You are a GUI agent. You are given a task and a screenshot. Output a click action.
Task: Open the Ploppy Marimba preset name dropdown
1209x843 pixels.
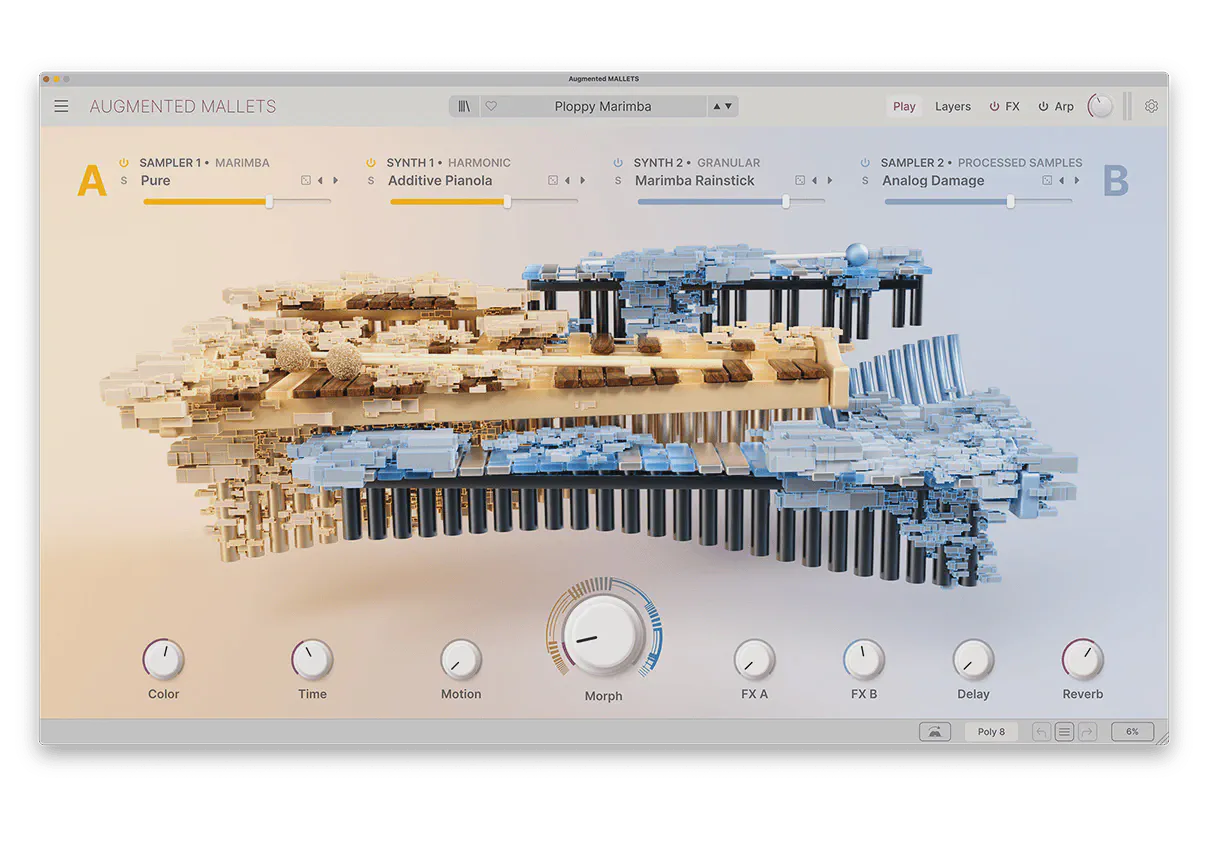tap(602, 106)
